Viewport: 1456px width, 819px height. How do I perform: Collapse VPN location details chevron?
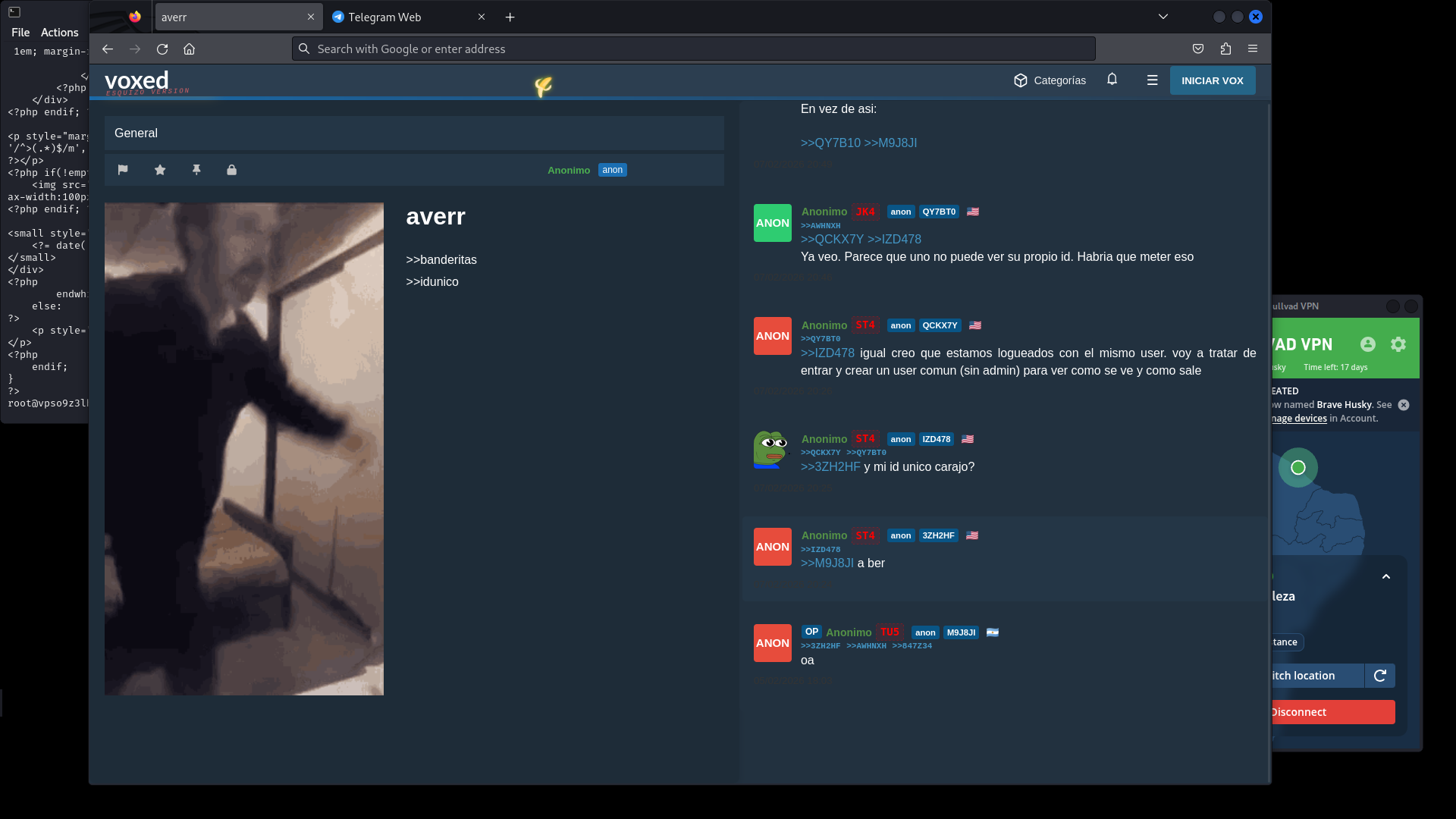point(1386,577)
